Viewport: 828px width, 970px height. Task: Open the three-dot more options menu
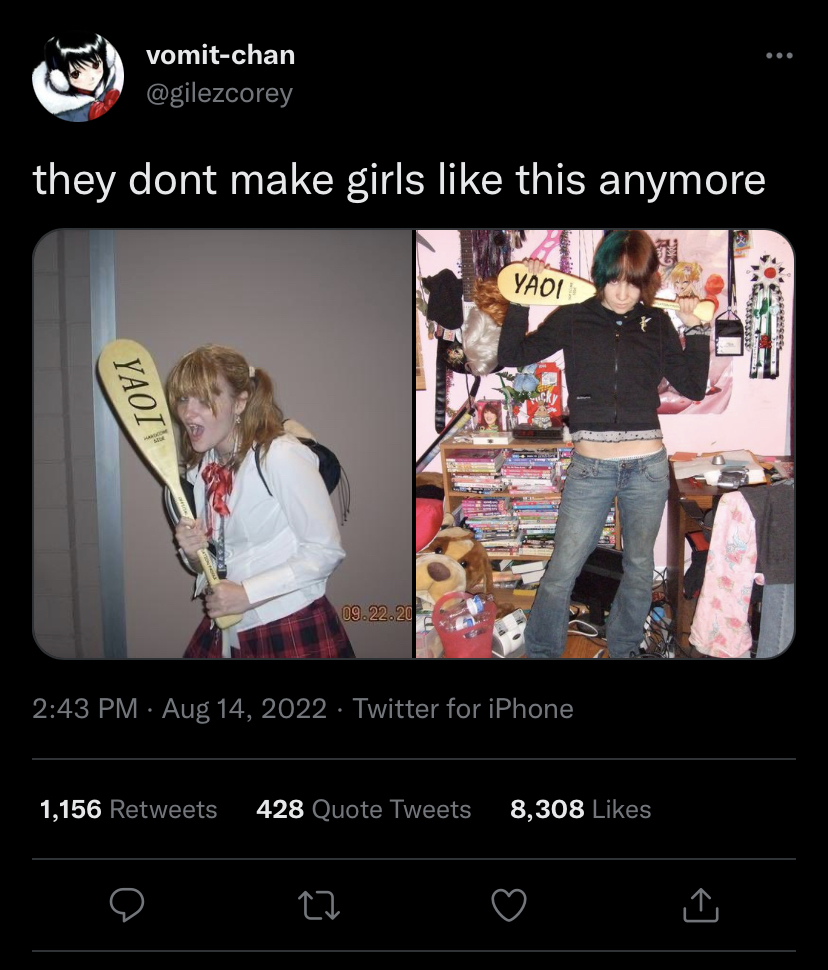[x=779, y=56]
